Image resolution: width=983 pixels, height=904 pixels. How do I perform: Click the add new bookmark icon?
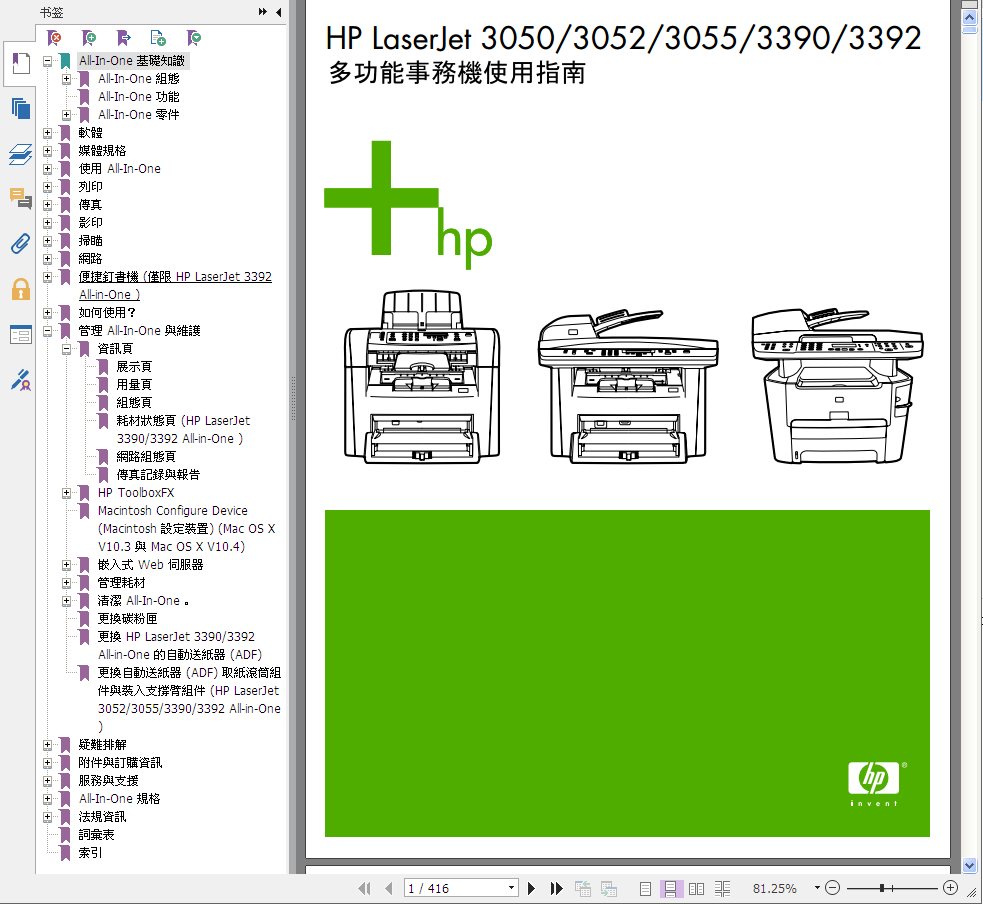pos(89,38)
